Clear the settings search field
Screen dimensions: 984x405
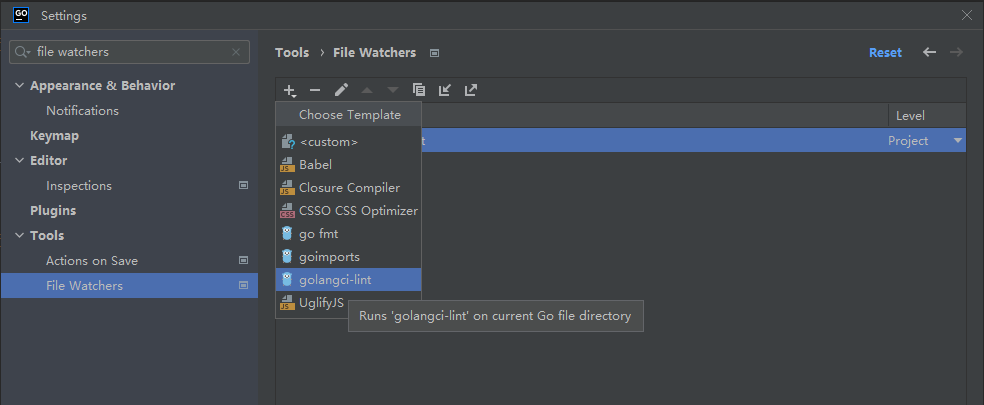point(235,52)
